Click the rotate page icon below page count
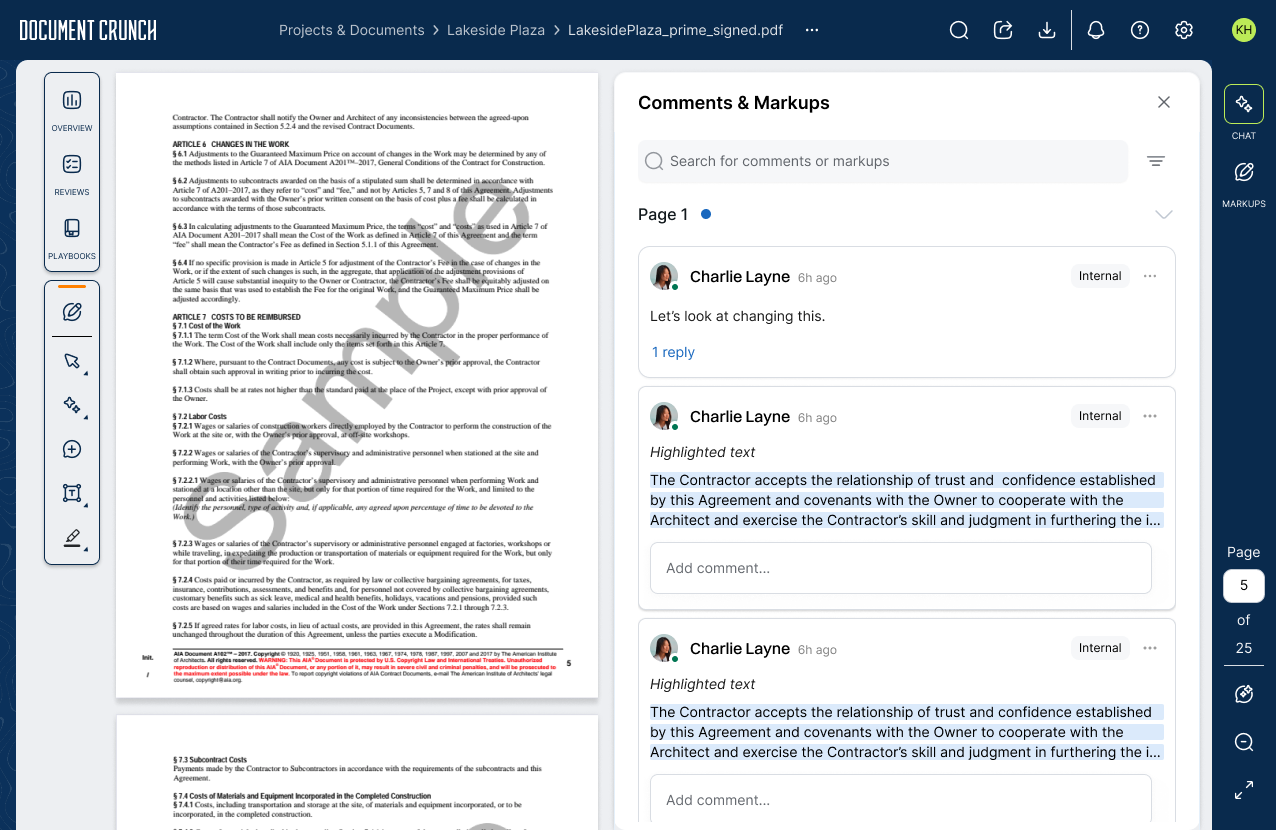 [1244, 694]
